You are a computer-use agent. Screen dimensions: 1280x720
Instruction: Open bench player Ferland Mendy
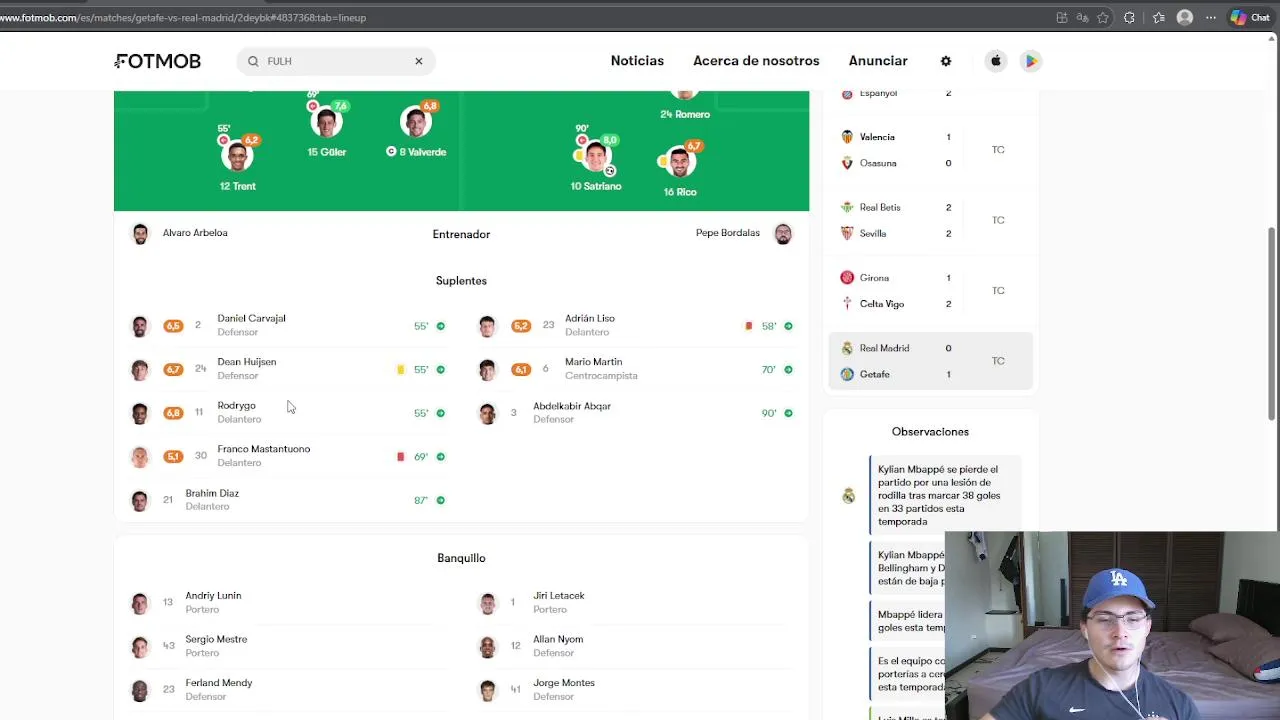coord(288,689)
